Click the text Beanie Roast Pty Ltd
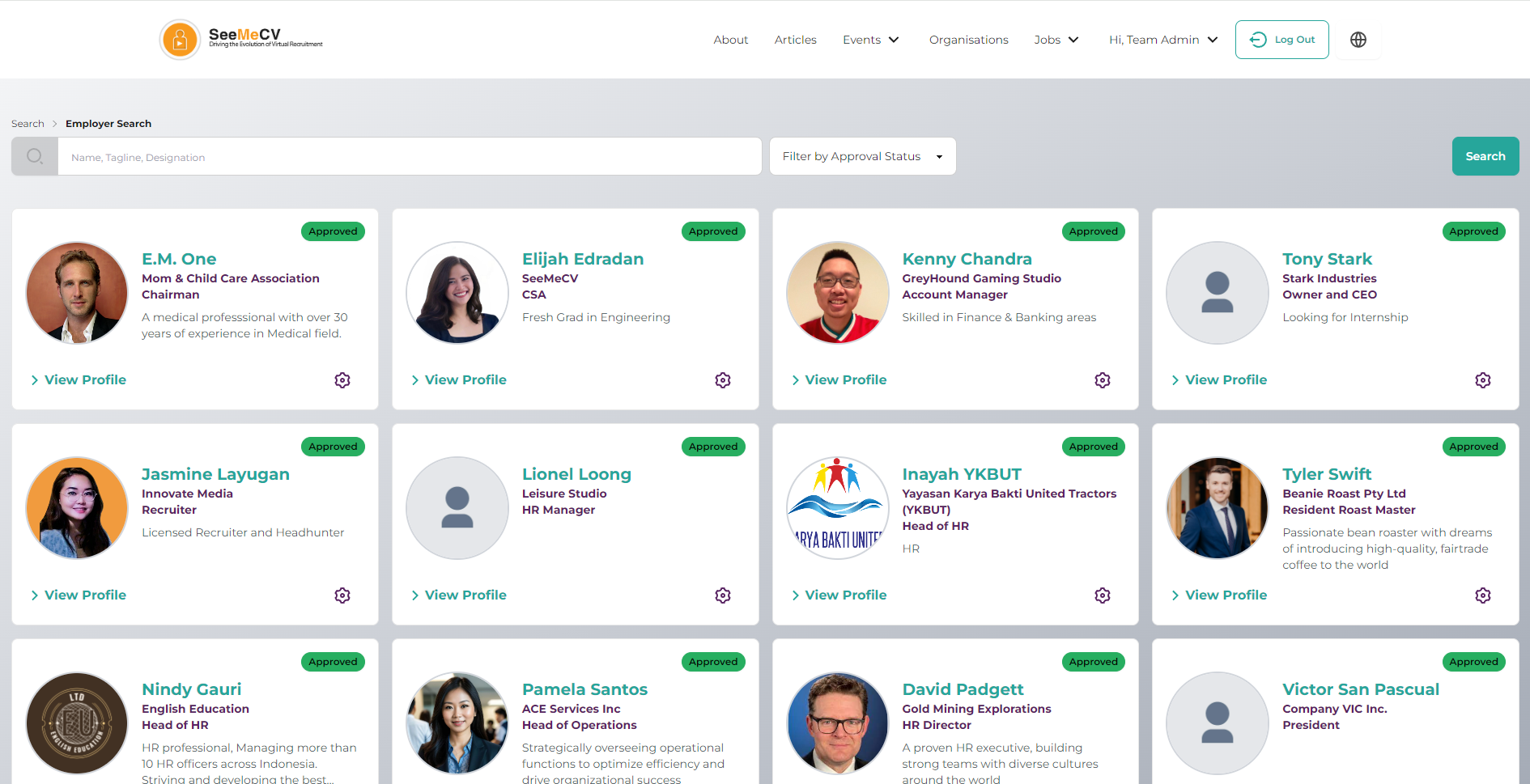 click(x=1344, y=494)
